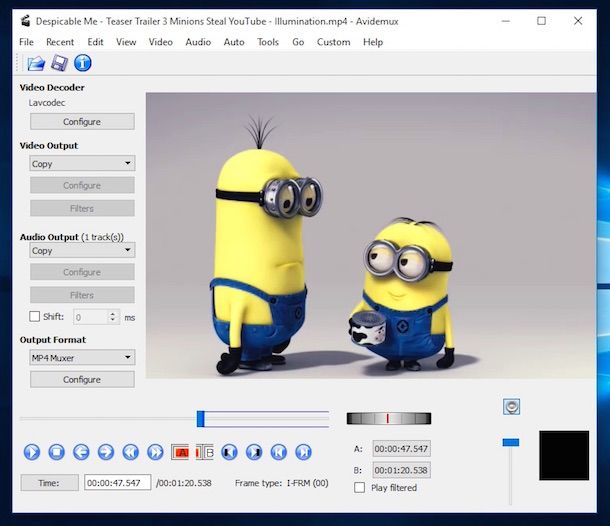This screenshot has width=610, height=526.
Task: Click Configure under Output Format
Action: click(82, 379)
